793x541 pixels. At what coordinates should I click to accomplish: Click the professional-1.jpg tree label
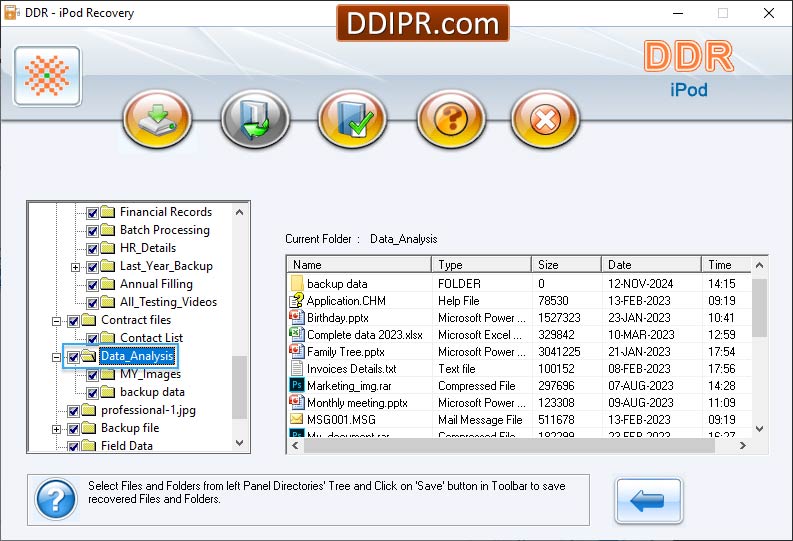[x=148, y=410]
